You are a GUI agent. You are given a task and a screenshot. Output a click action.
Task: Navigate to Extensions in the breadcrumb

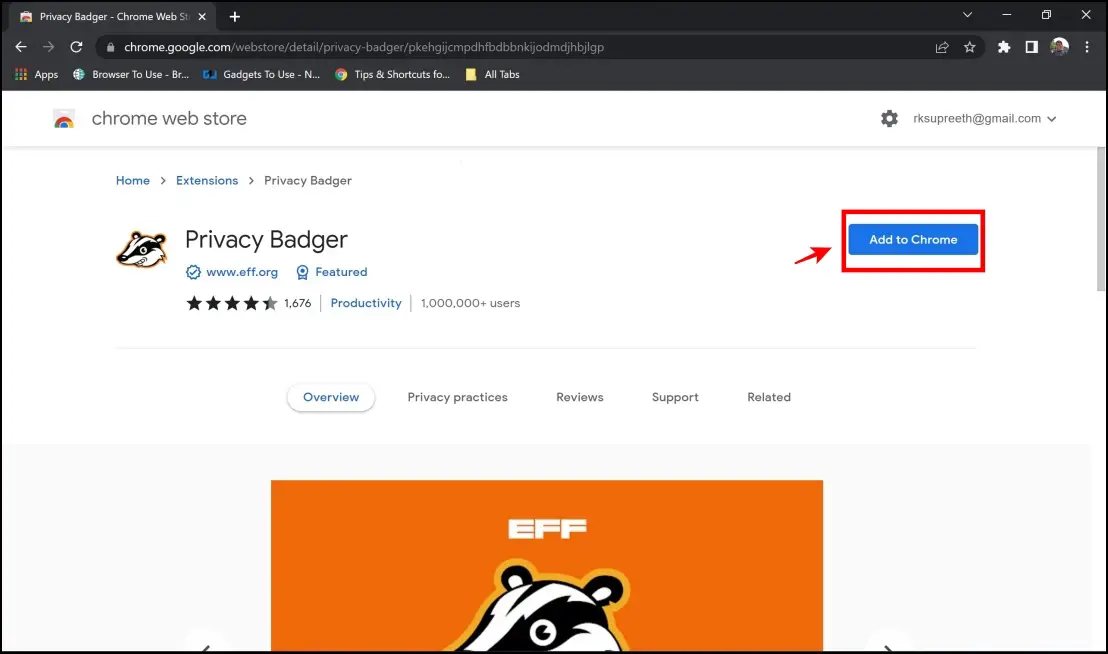pos(207,181)
